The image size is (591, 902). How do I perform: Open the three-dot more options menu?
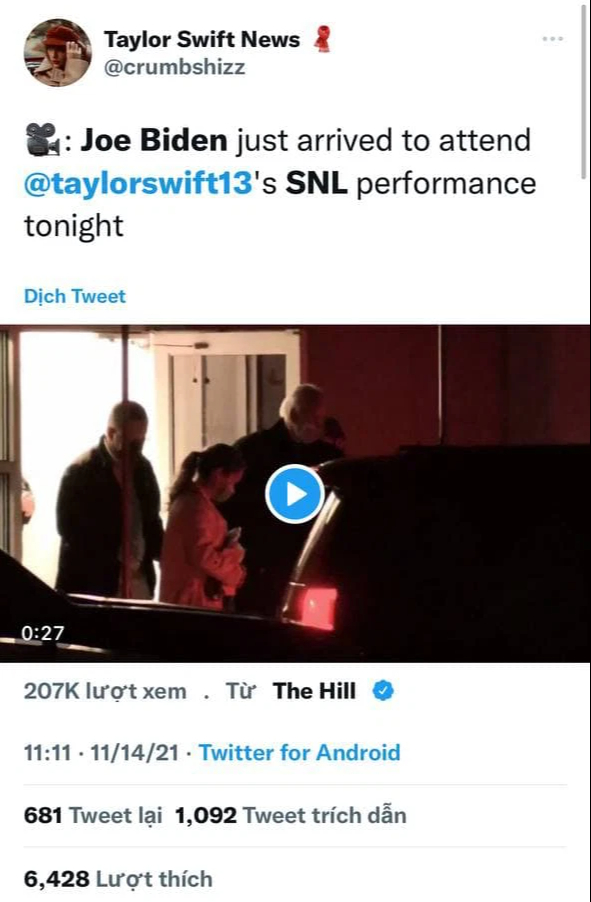tap(552, 39)
